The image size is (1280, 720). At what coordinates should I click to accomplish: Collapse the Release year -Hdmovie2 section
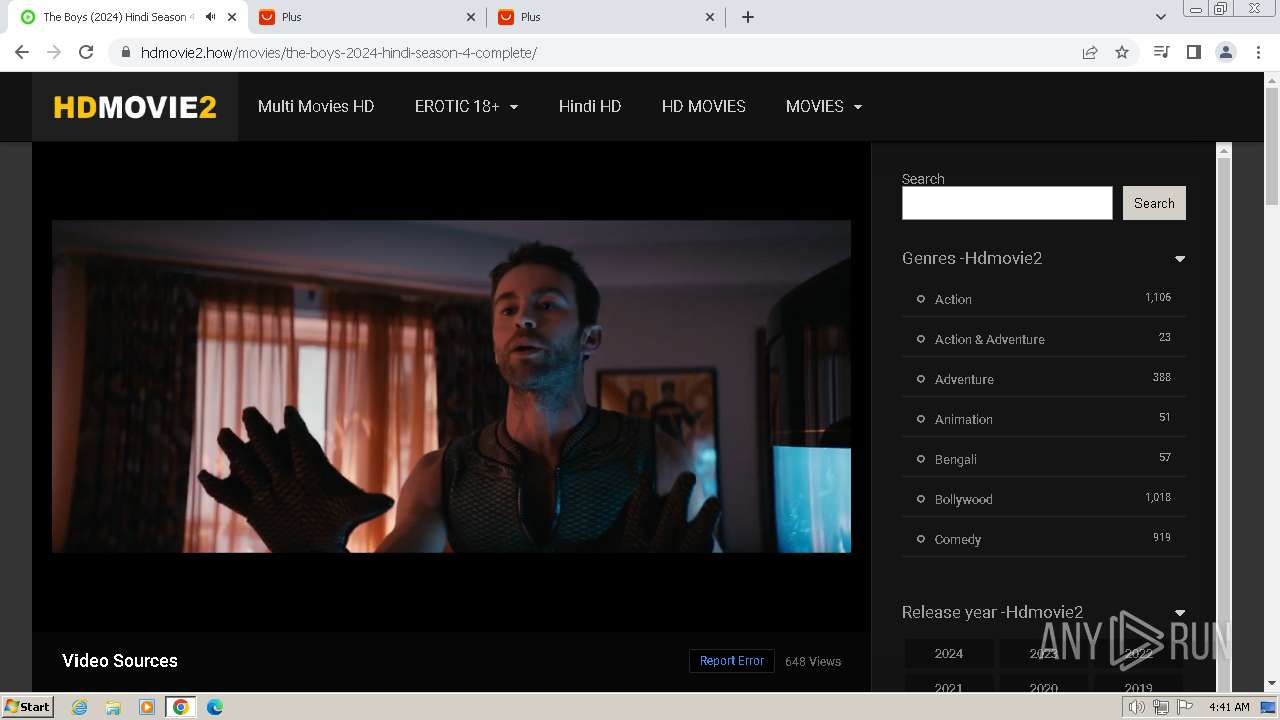click(x=1180, y=612)
